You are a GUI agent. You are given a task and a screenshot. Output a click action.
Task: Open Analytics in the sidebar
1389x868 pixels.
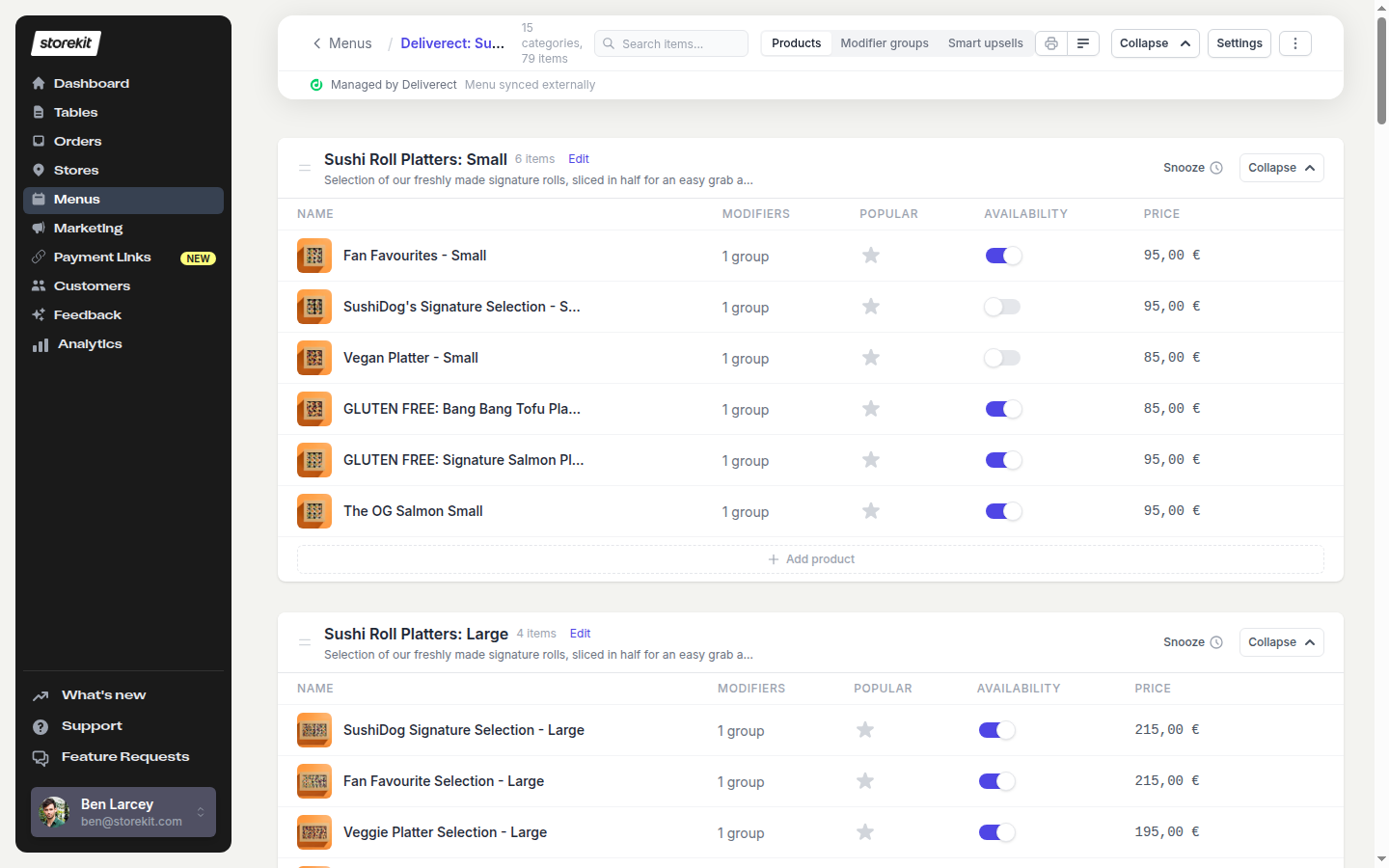coord(123,343)
